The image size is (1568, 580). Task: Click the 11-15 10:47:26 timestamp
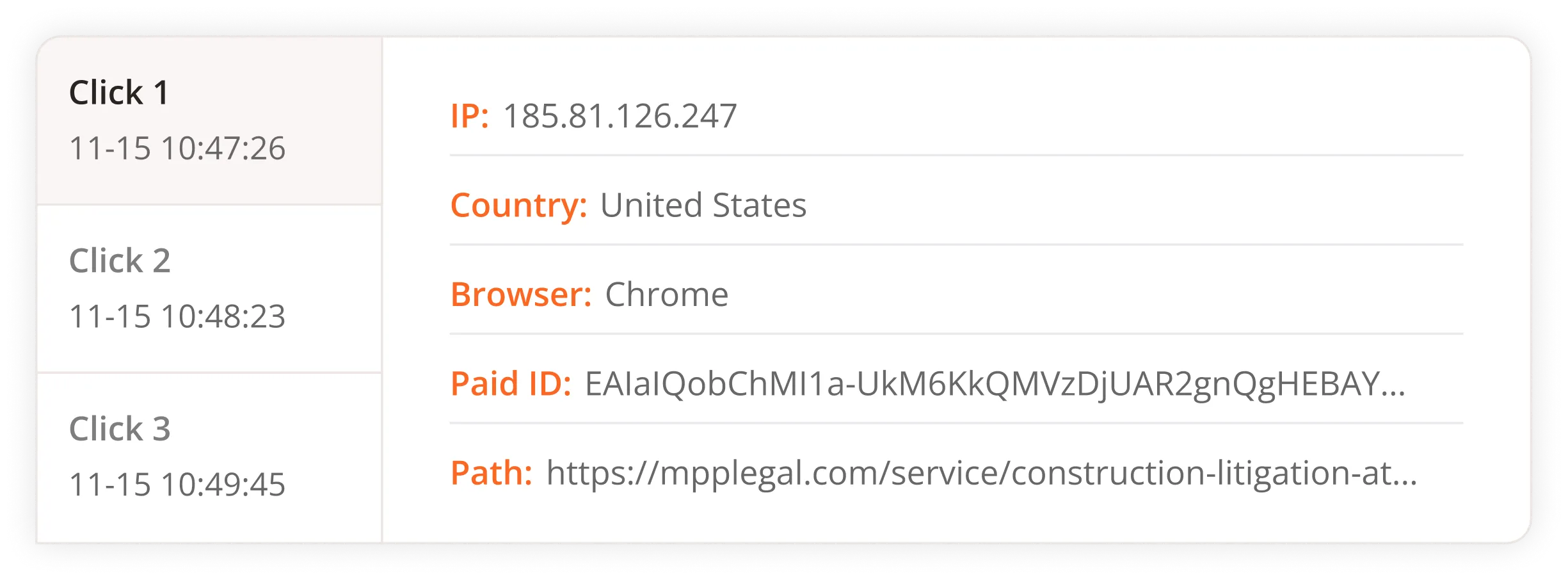pos(177,149)
